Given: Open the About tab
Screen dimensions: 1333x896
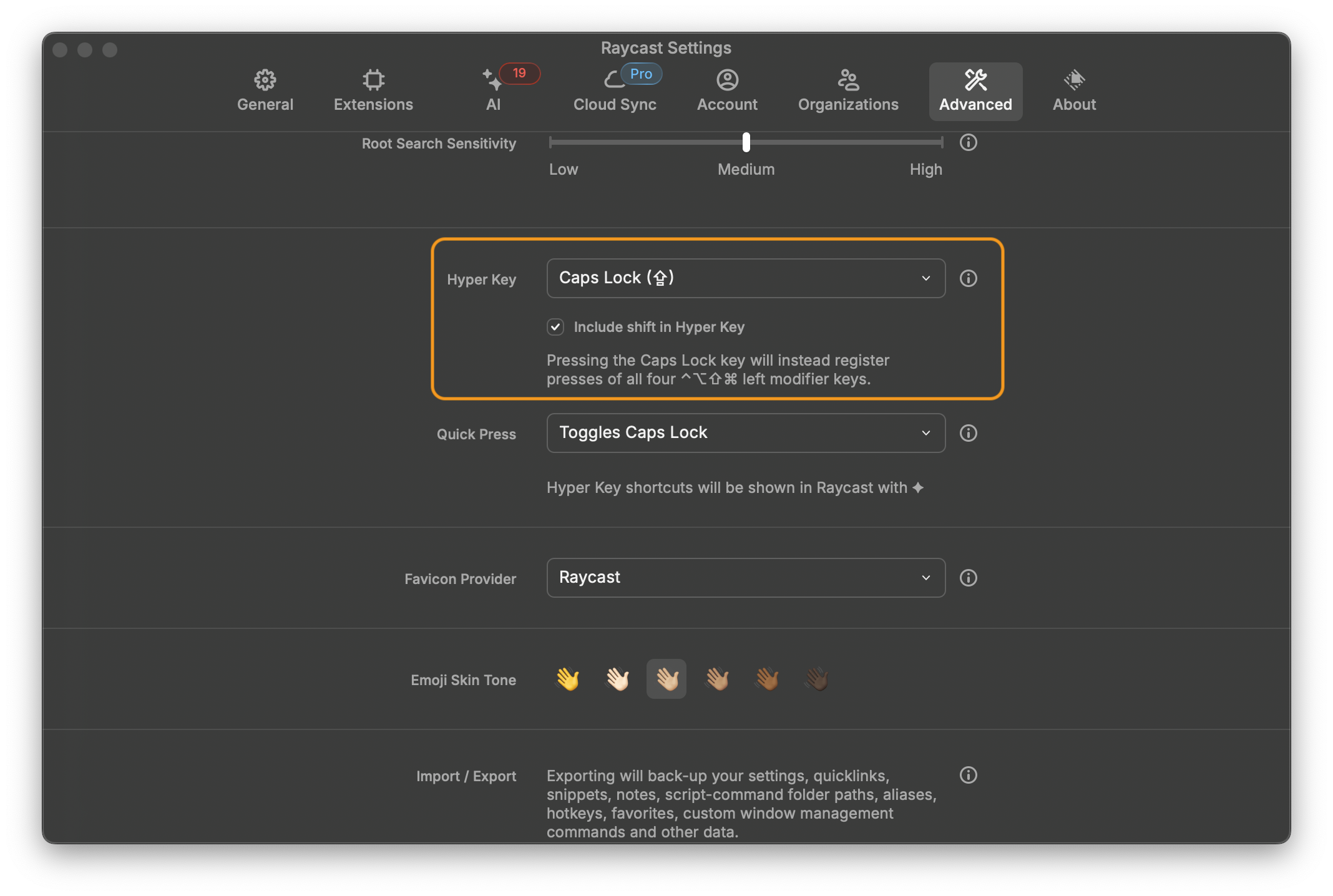Looking at the screenshot, I should (1074, 91).
